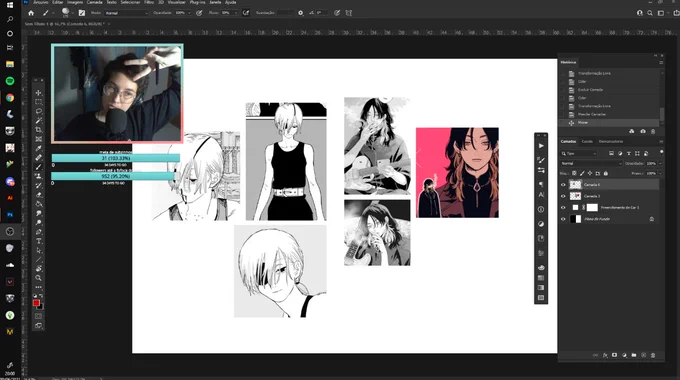The image size is (680, 380).
Task: Select the History Brush tool
Action: 39,186
